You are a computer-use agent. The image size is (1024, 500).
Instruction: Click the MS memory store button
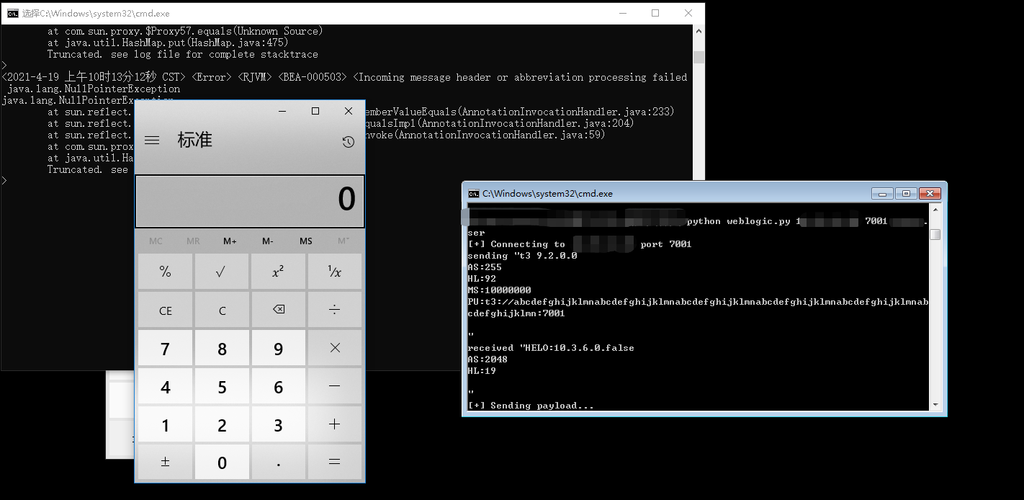[x=305, y=241]
